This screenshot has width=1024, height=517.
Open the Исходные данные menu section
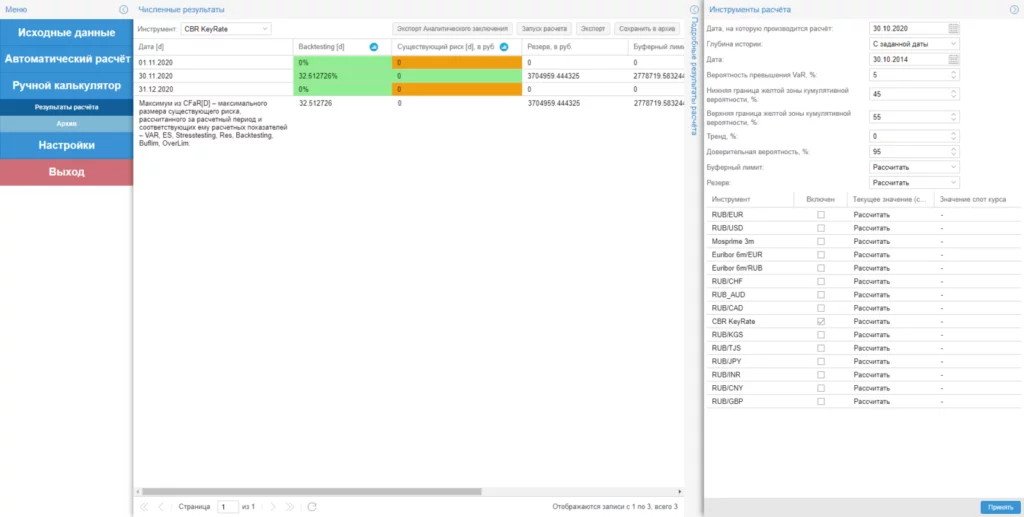(x=66, y=33)
